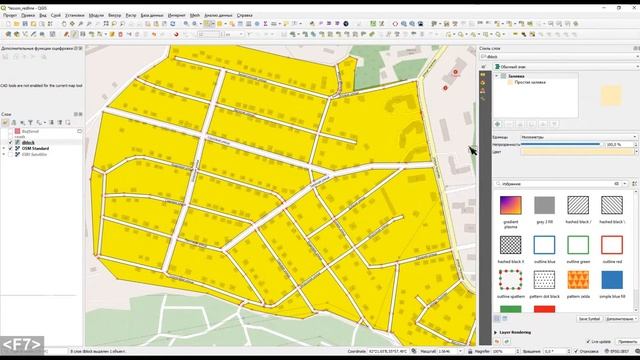Toggle the render checkbox in status bar

(576, 351)
